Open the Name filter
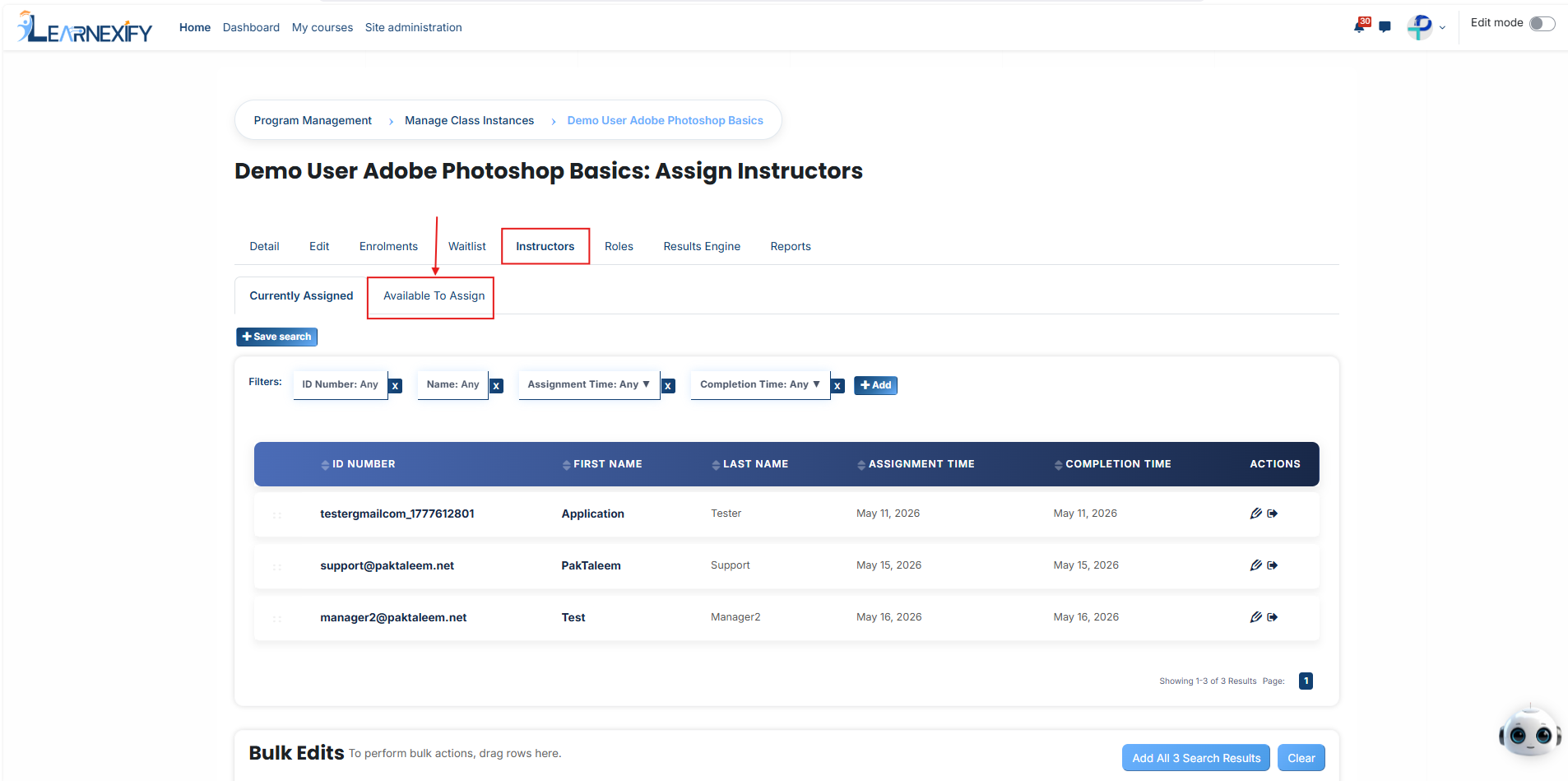Screen dimensions: 1568x781 click(452, 384)
